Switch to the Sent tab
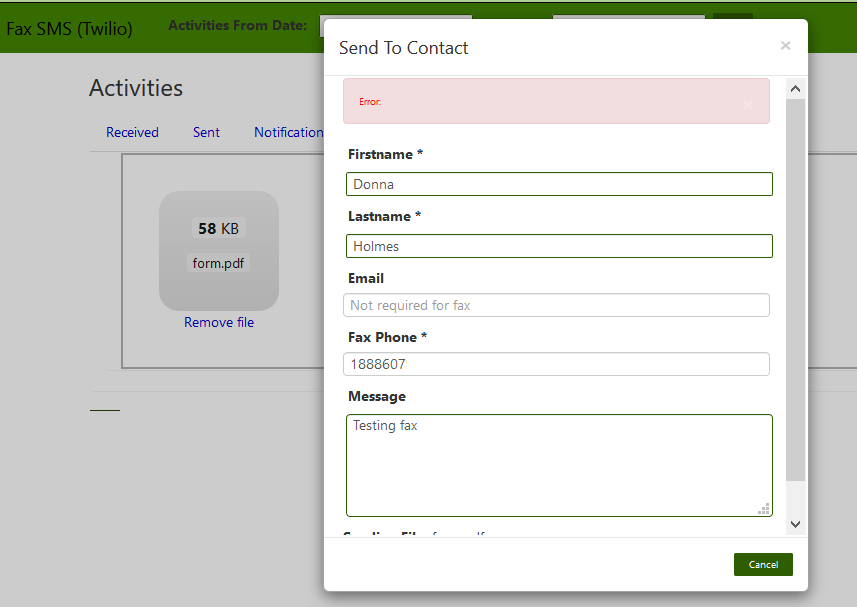The image size is (857, 607). tap(206, 132)
